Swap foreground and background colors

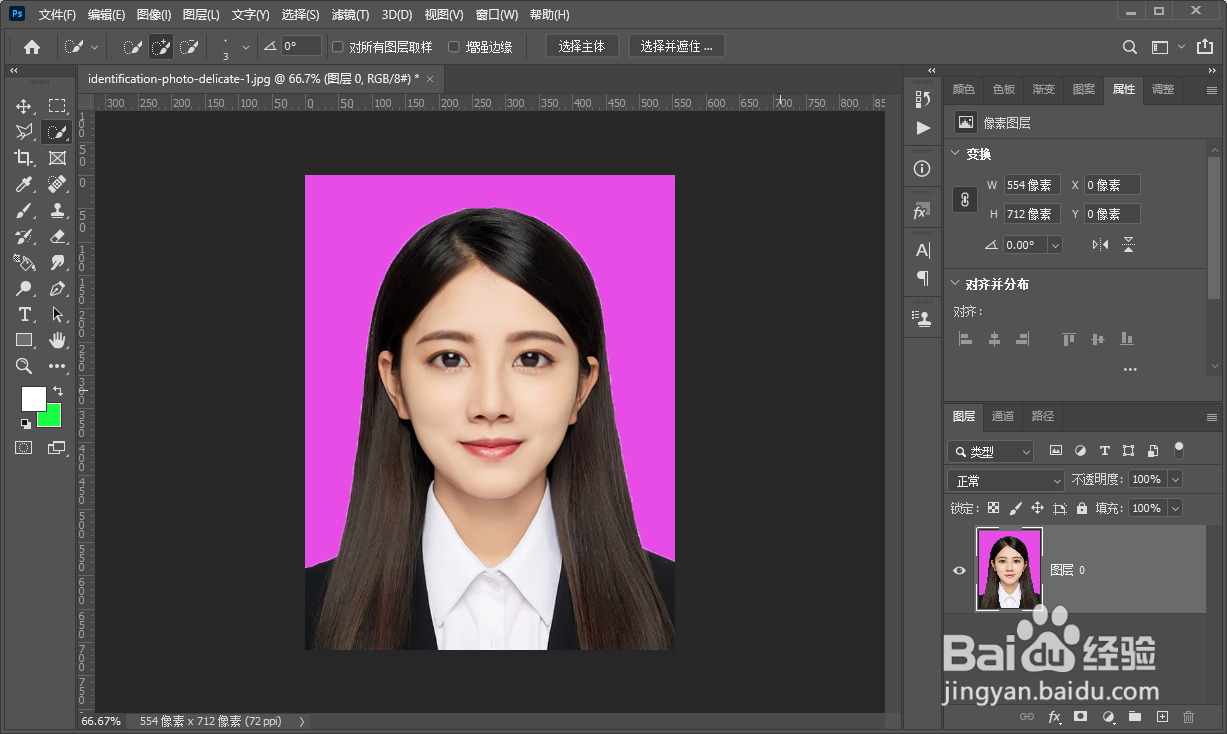tap(58, 391)
